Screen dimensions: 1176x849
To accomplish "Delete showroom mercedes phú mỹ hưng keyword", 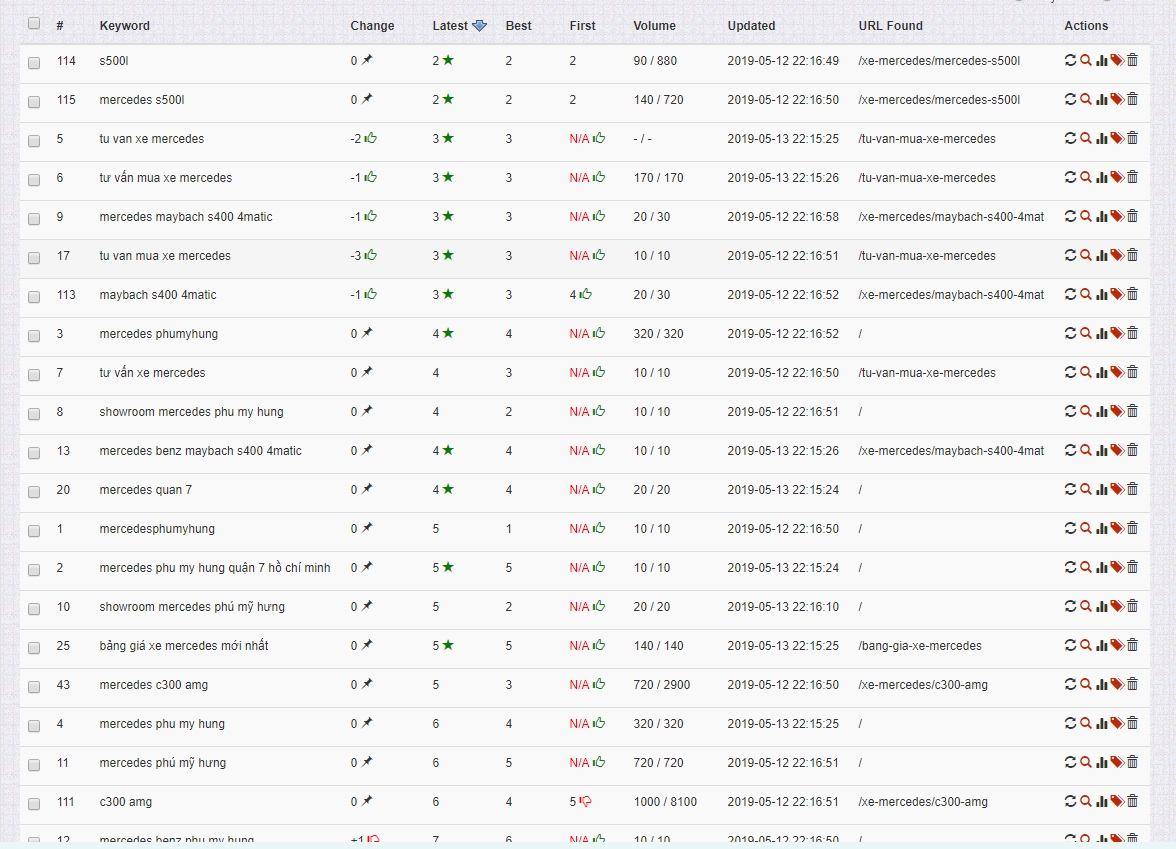I will pyautogui.click(x=1132, y=607).
